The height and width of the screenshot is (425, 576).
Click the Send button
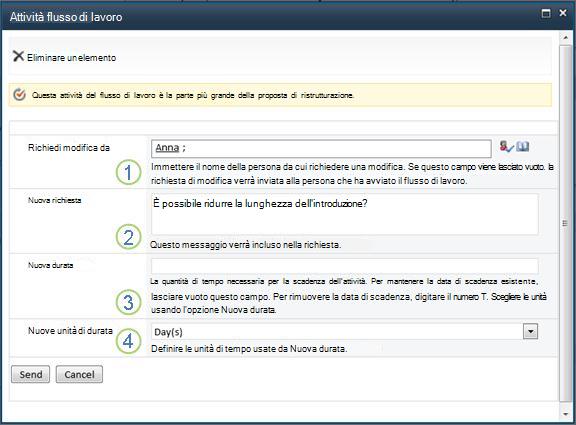[x=30, y=374]
